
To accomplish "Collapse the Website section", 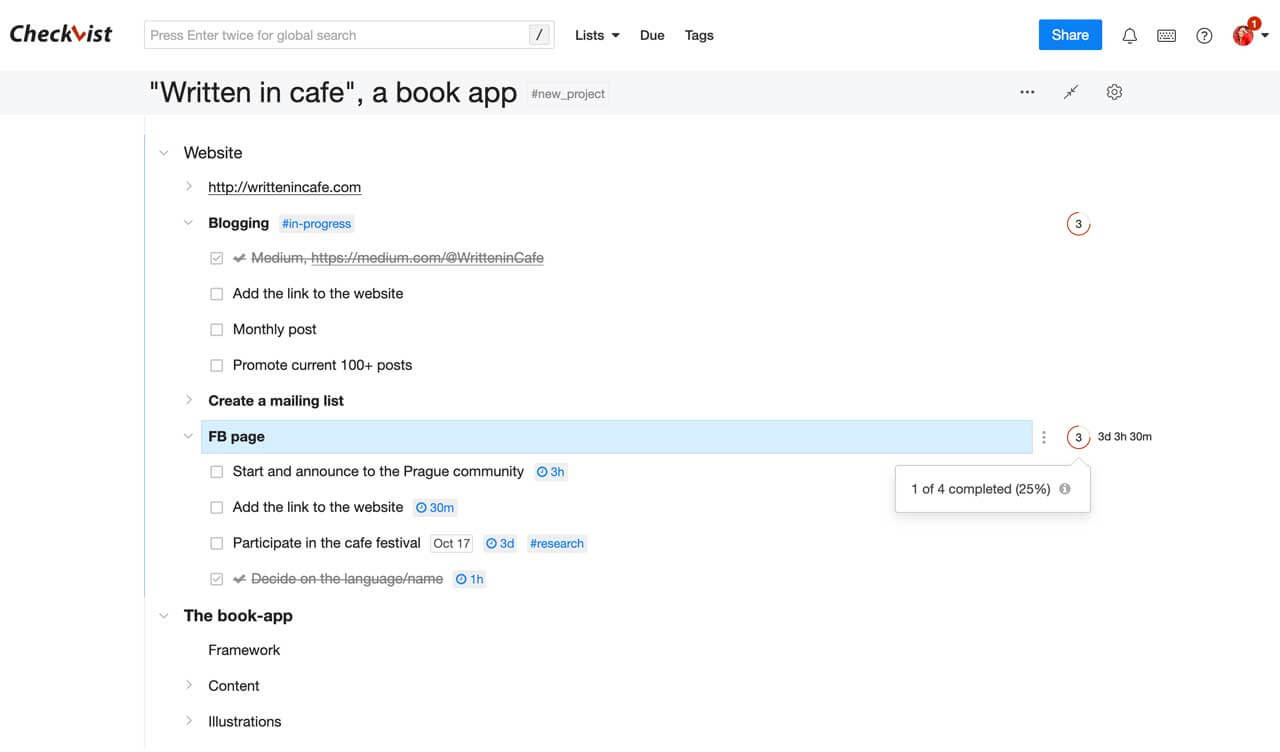I will [164, 153].
